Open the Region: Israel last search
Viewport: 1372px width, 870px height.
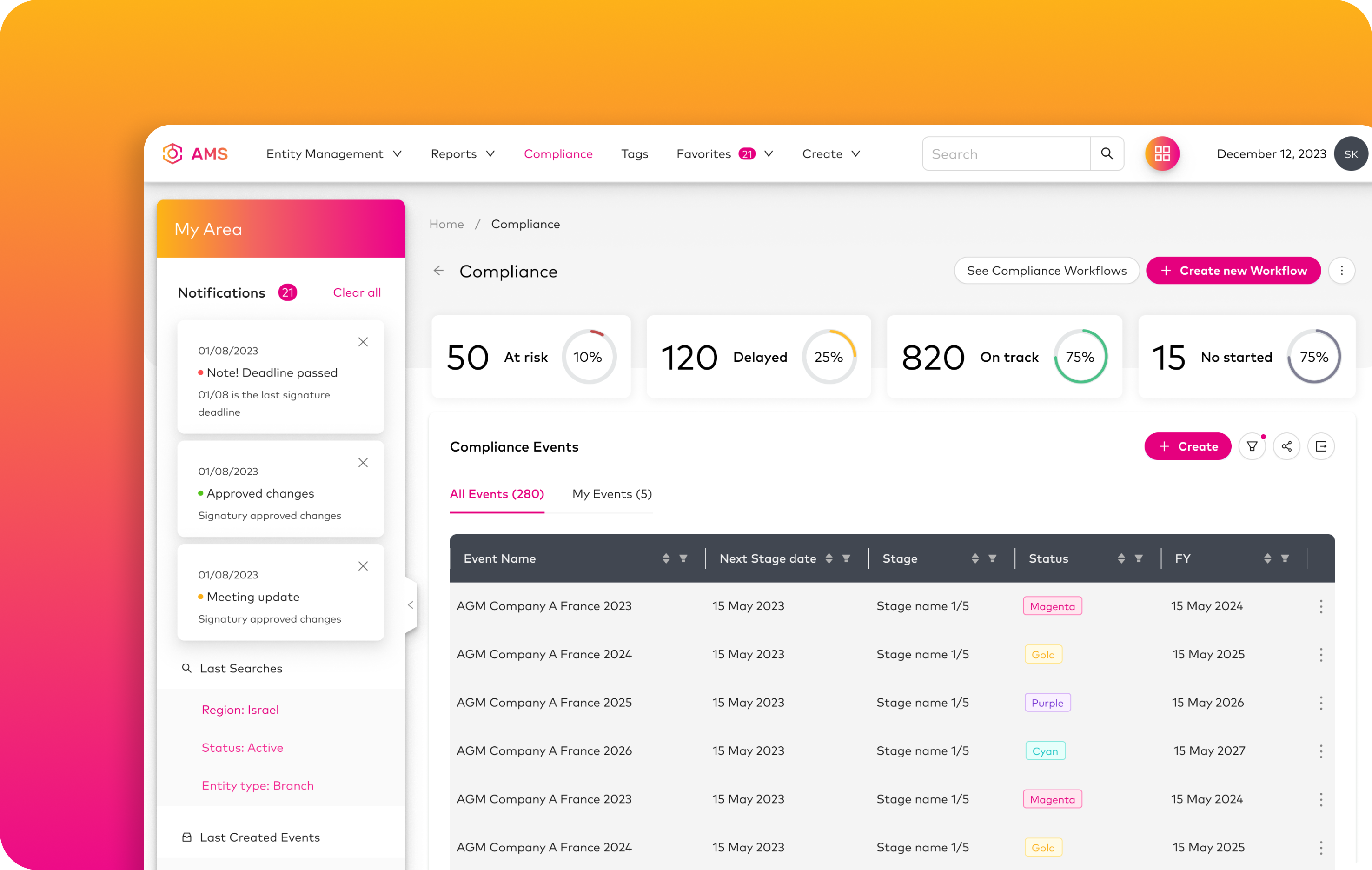click(240, 710)
